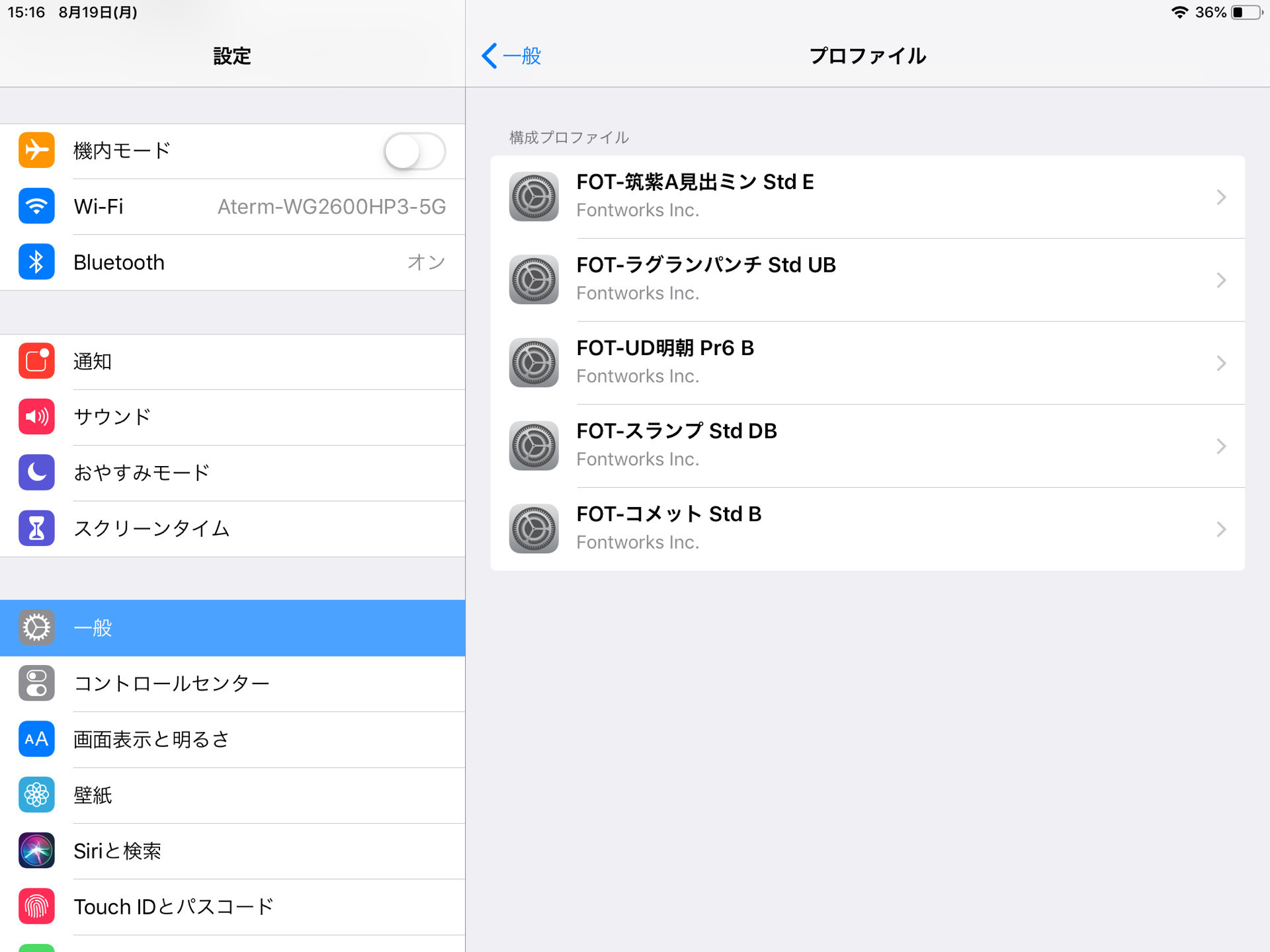
Task: Toggle the 機内モード switch
Action: [415, 151]
